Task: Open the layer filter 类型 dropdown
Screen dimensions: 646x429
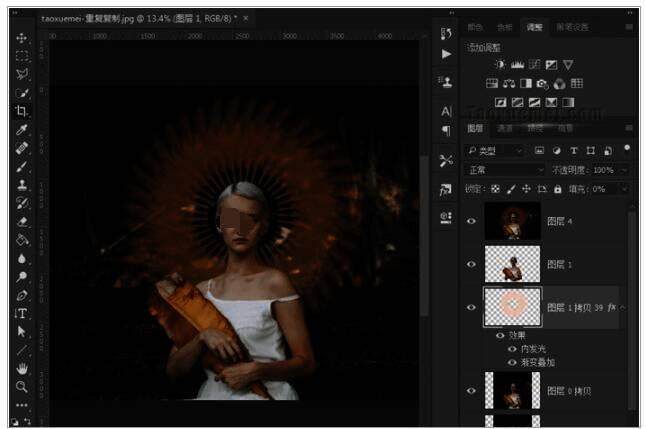Action: coord(495,151)
